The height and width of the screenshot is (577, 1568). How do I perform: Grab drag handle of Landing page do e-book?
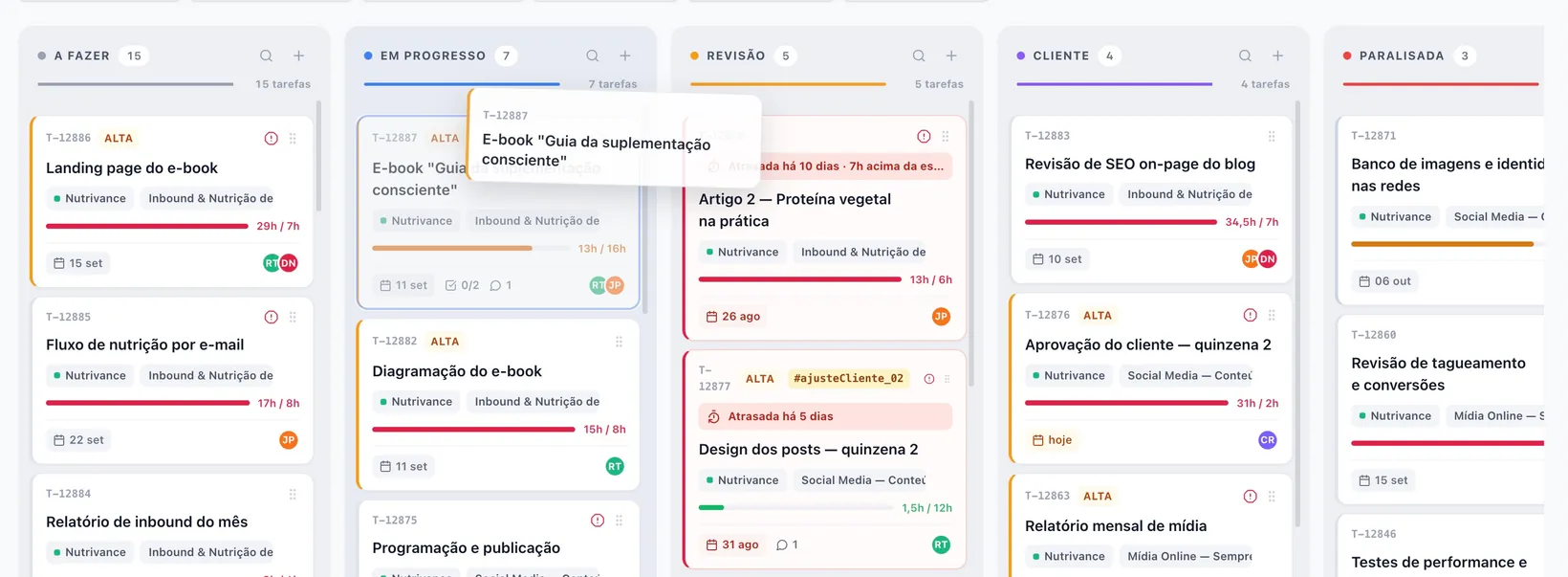[x=293, y=139]
